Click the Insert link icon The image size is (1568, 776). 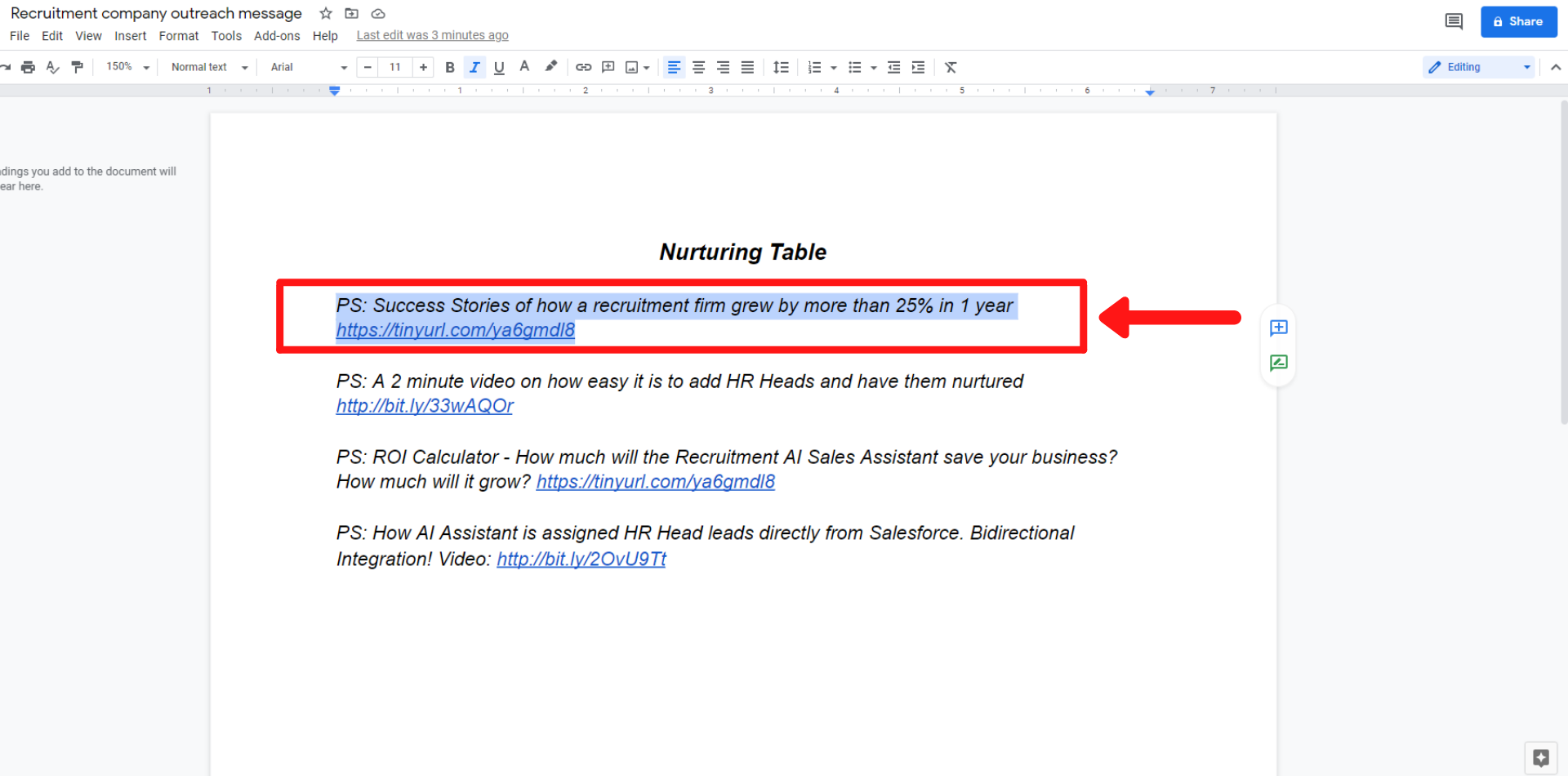583,67
